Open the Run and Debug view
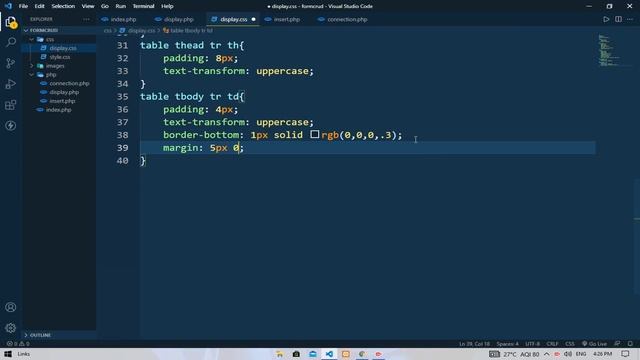 pos(11,84)
